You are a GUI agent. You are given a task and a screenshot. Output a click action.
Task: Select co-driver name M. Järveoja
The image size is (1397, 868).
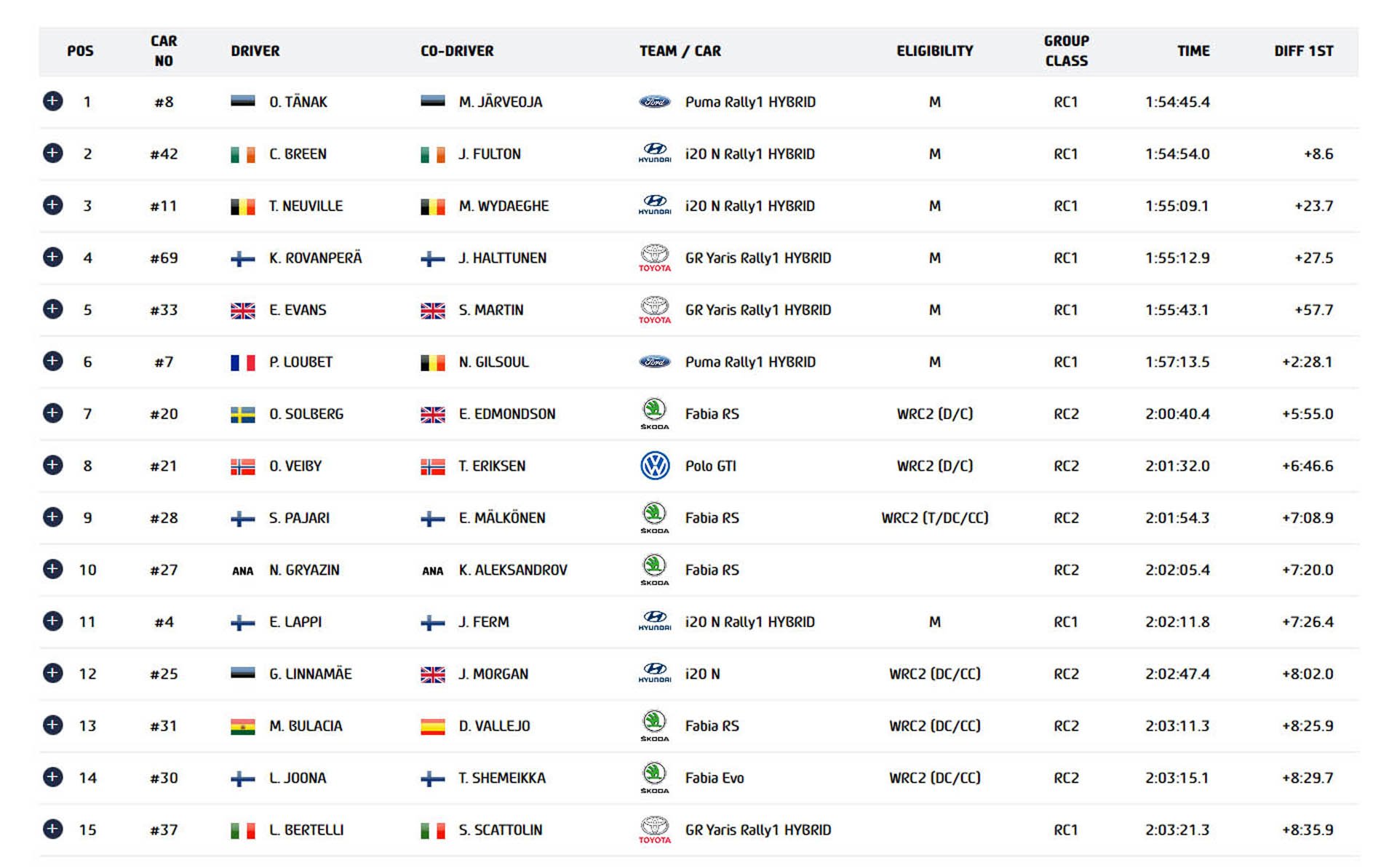[501, 102]
